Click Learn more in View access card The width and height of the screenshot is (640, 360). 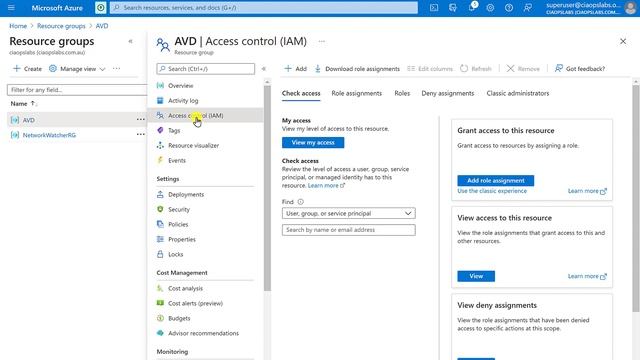pyautogui.click(x=587, y=276)
